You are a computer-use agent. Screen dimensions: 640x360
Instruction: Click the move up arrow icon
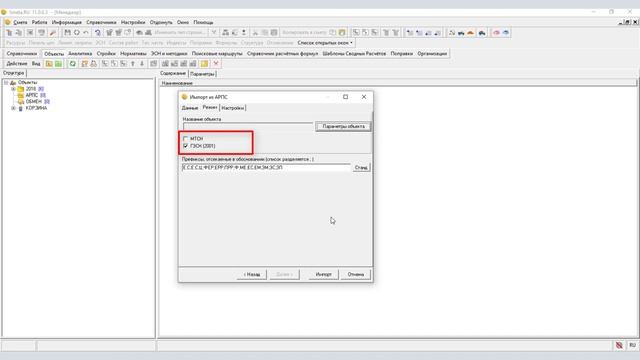click(133, 64)
